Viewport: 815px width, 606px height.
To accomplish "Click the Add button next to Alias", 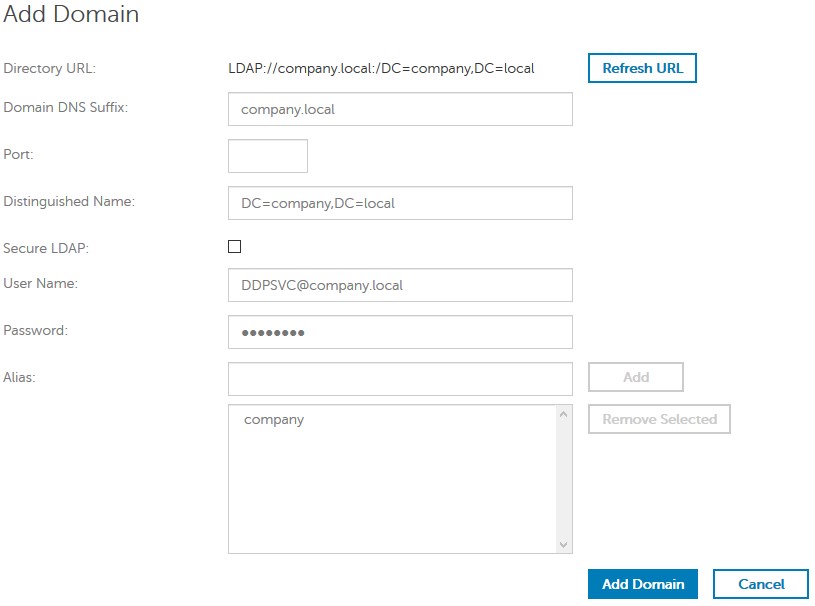I will [634, 377].
